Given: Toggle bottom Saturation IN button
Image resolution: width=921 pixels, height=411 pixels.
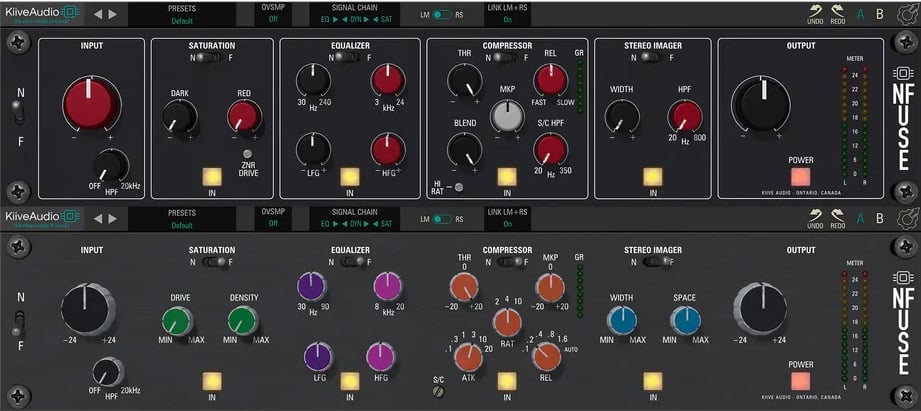Looking at the screenshot, I should pos(212,382).
